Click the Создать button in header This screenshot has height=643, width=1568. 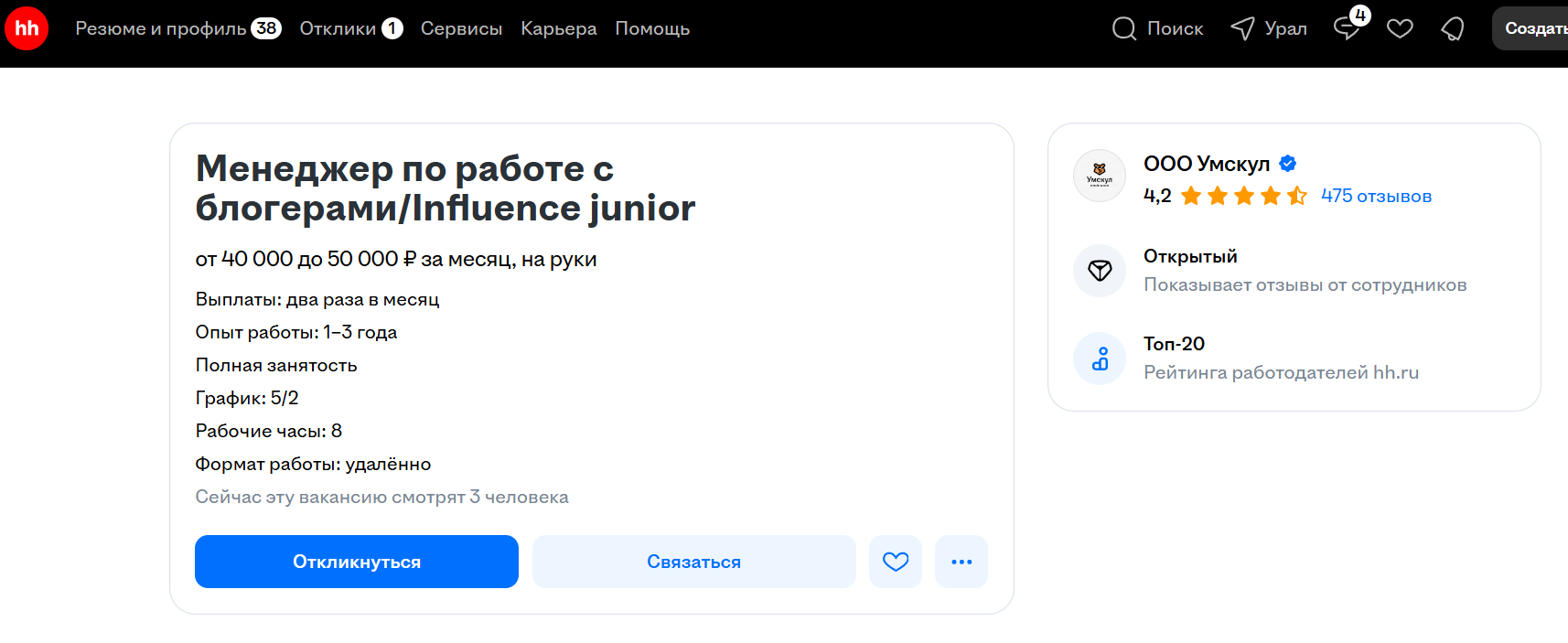coord(1530,28)
